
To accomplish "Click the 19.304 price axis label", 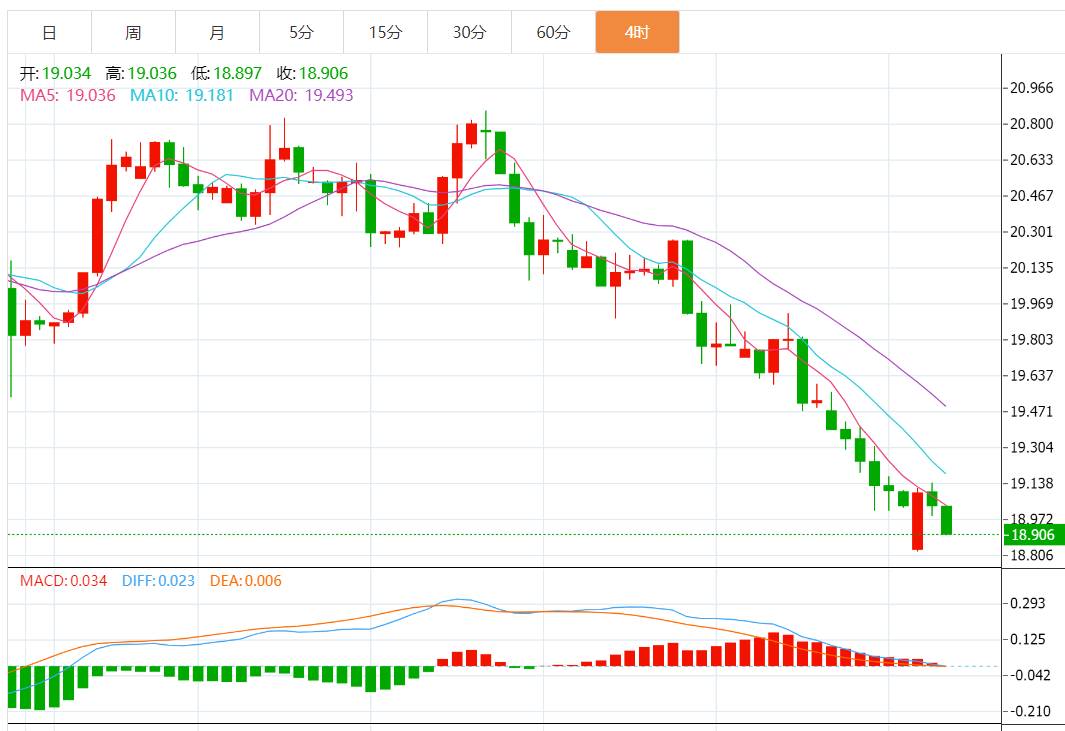I will [1031, 448].
